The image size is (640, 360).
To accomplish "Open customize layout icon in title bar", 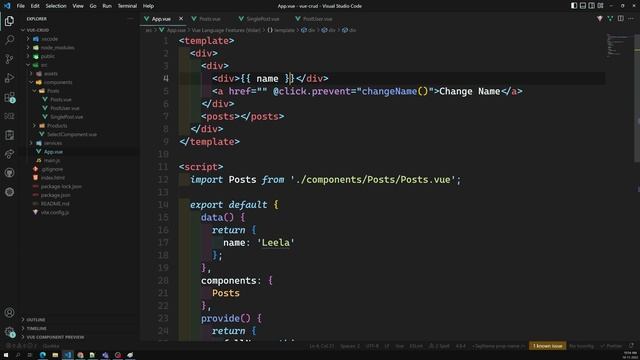I will tap(600, 6).
